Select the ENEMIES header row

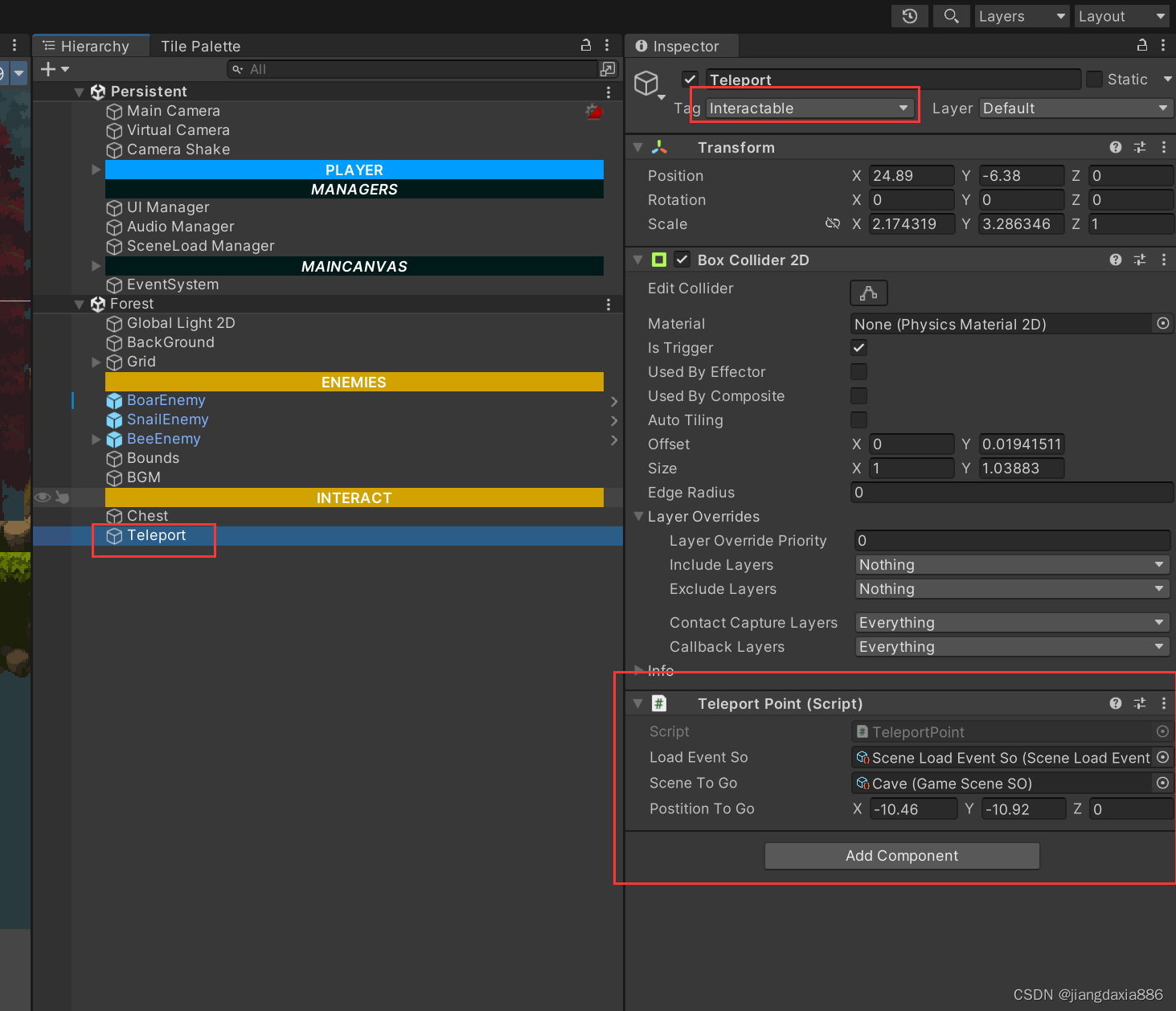point(354,382)
